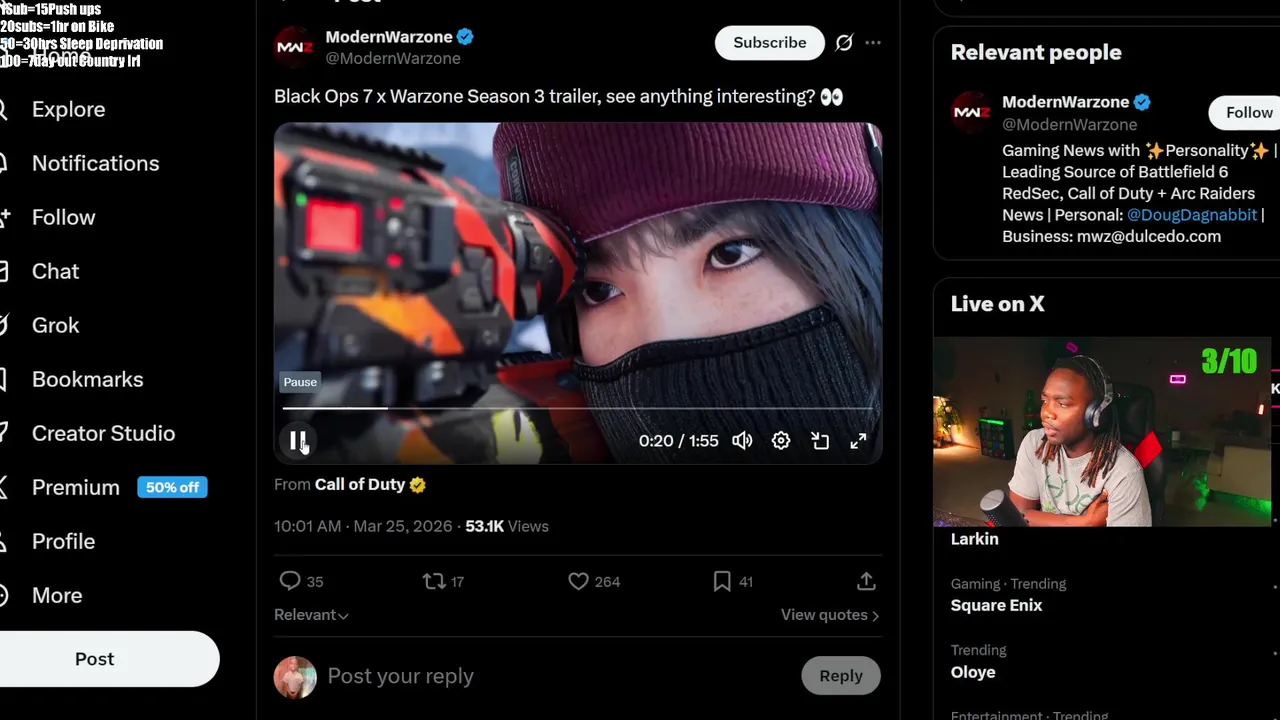
Task: Open the Oloye trending topic
Action: (973, 672)
